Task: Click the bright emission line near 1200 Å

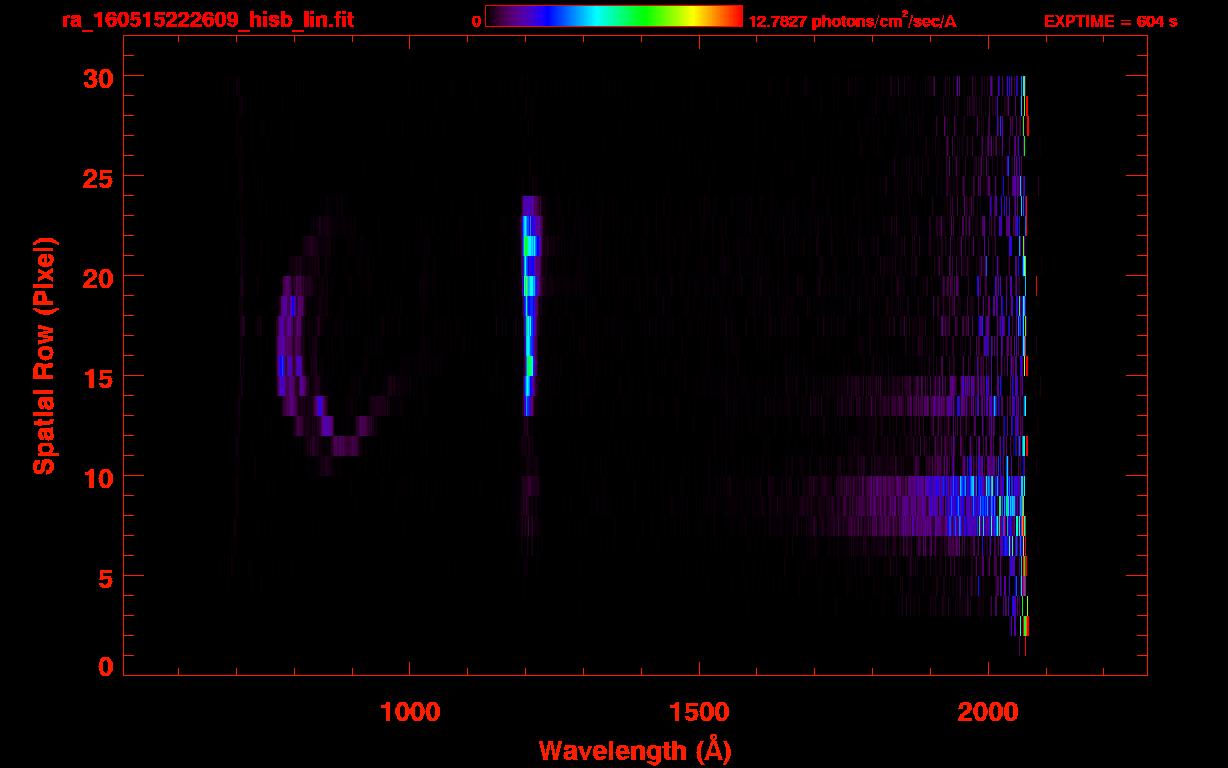Action: click(529, 305)
